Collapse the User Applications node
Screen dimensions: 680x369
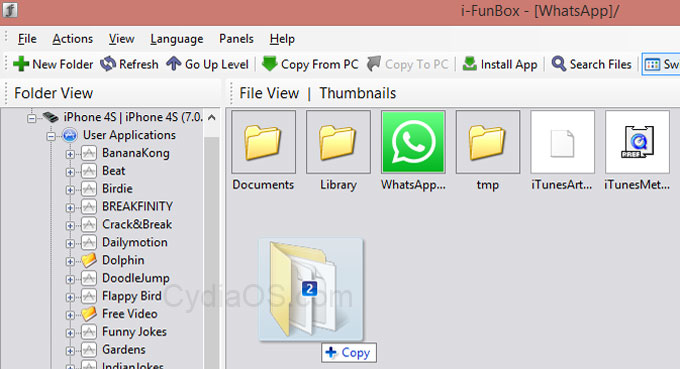(x=51, y=136)
